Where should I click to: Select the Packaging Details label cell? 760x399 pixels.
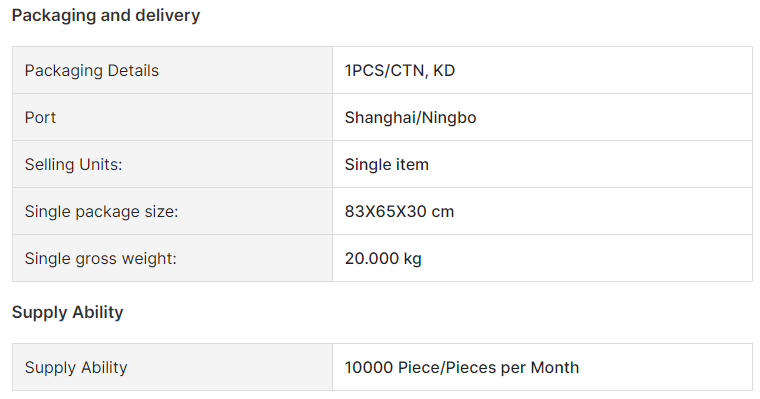coord(173,70)
